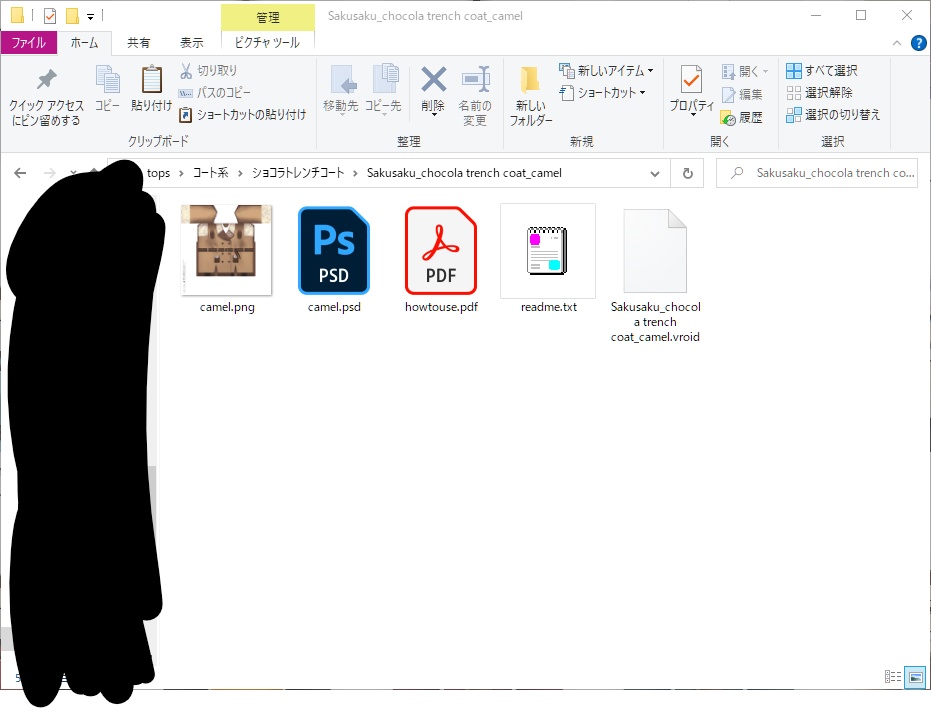The image size is (931, 712).
Task: Click the コート系 breadcrumb in address path
Action: pyautogui.click(x=211, y=173)
